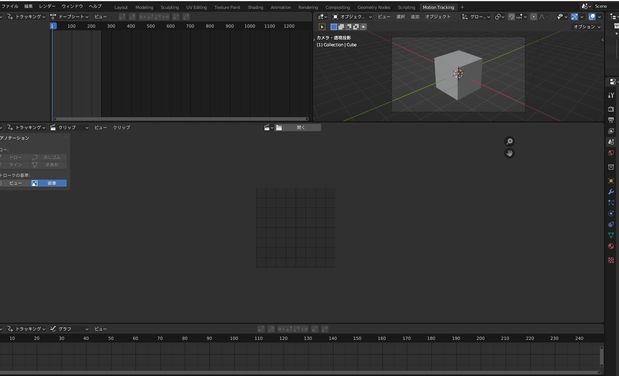Open the レンダー menu
Image resolution: width=619 pixels, height=376 pixels.
click(47, 6)
